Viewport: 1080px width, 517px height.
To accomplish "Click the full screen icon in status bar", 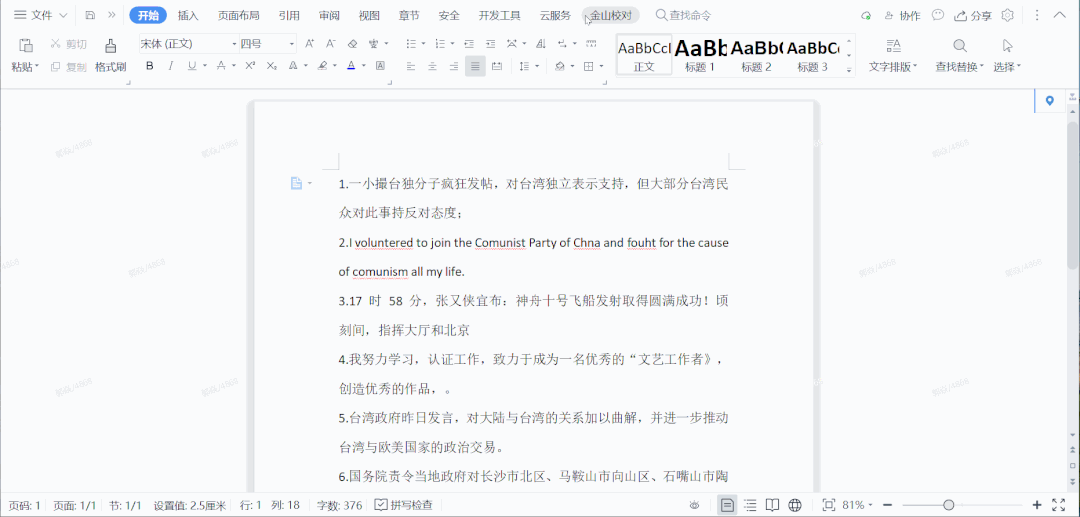I will click(x=1059, y=505).
